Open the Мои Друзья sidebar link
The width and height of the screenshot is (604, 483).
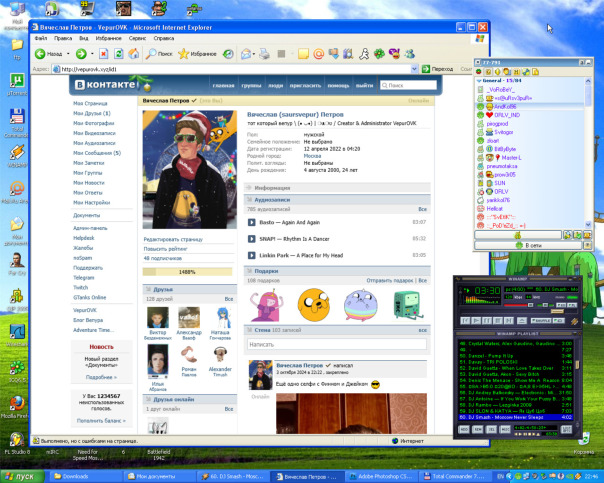92,113
